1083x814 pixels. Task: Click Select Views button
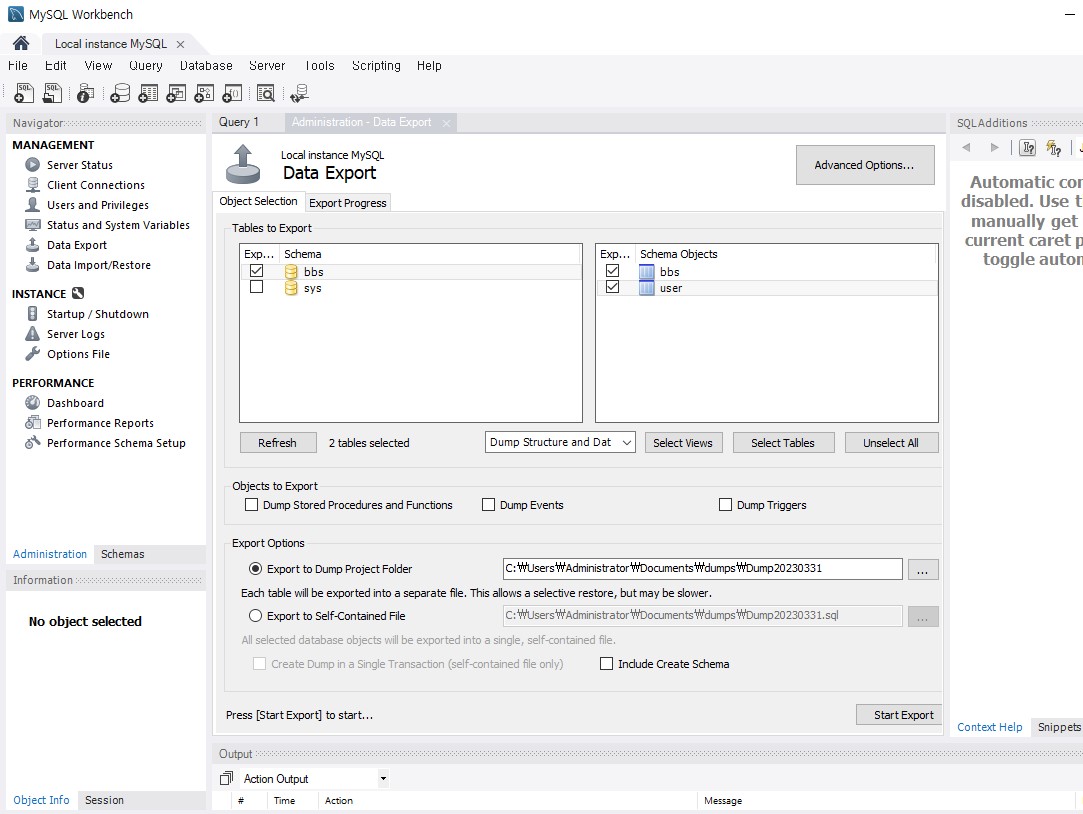point(683,443)
